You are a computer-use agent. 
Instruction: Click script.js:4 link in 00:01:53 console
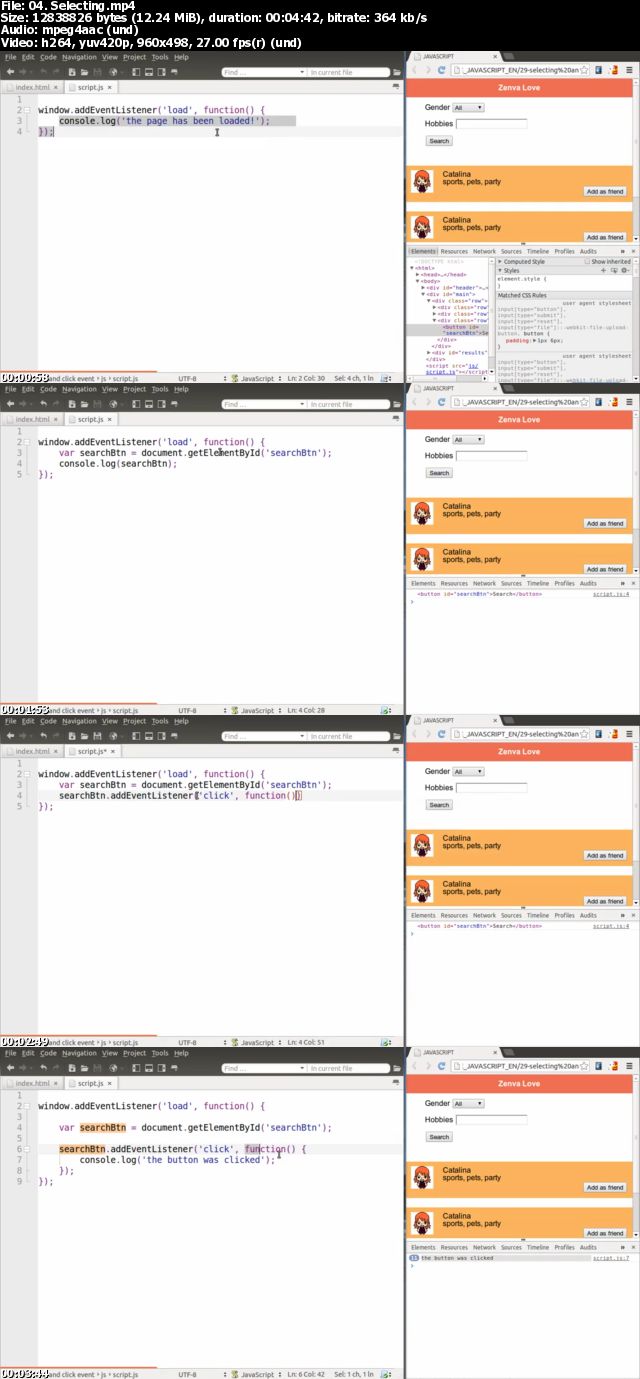(611, 594)
